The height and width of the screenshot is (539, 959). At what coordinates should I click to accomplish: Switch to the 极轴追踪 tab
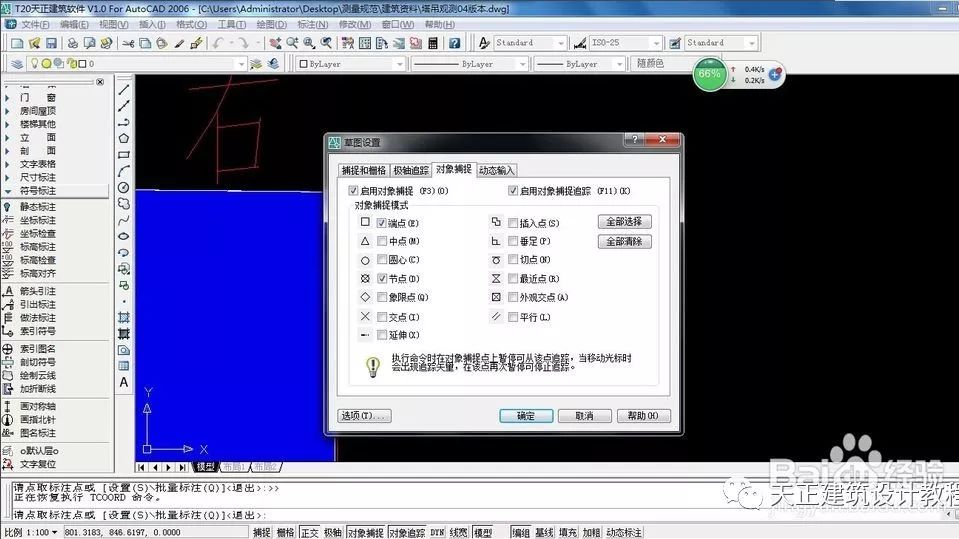point(411,170)
